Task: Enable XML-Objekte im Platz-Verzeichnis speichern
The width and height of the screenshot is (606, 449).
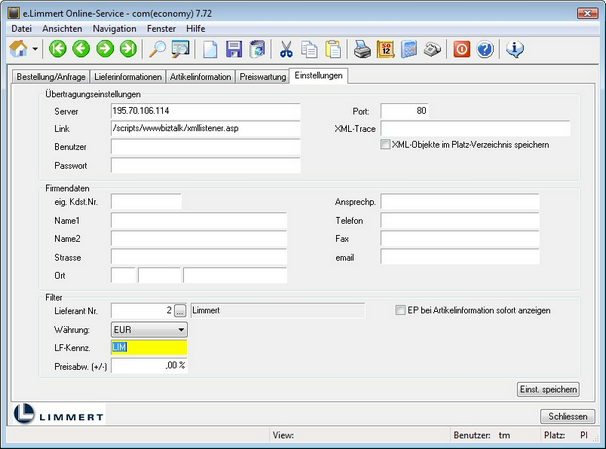Action: tap(386, 145)
